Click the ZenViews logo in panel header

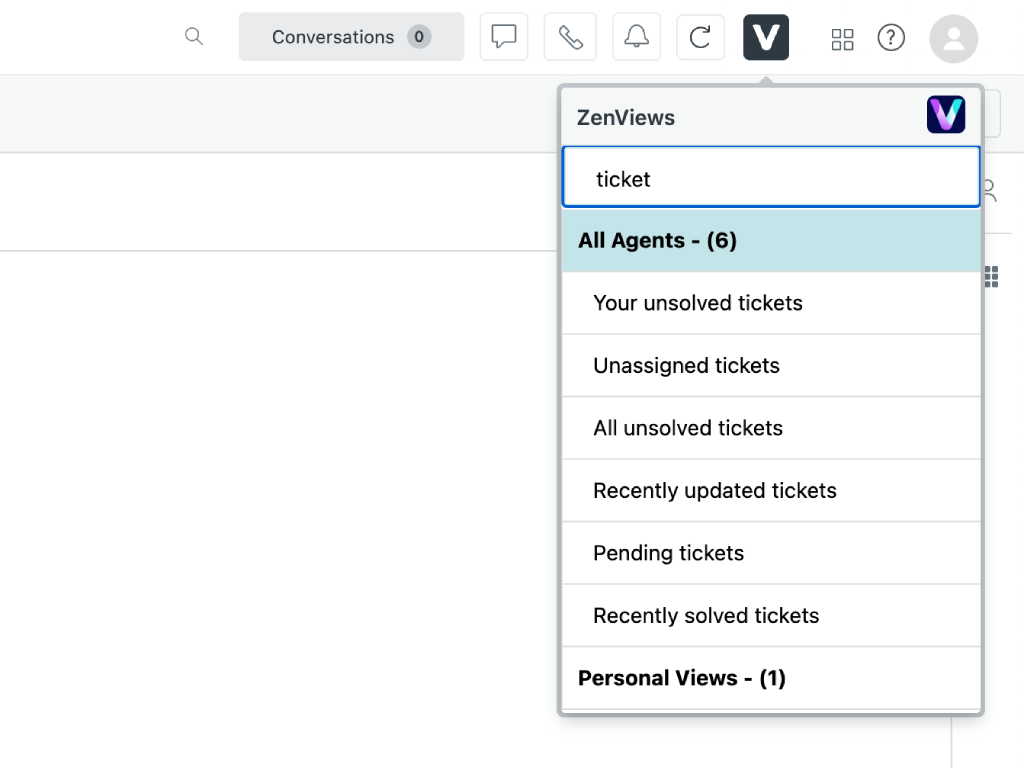(x=946, y=115)
